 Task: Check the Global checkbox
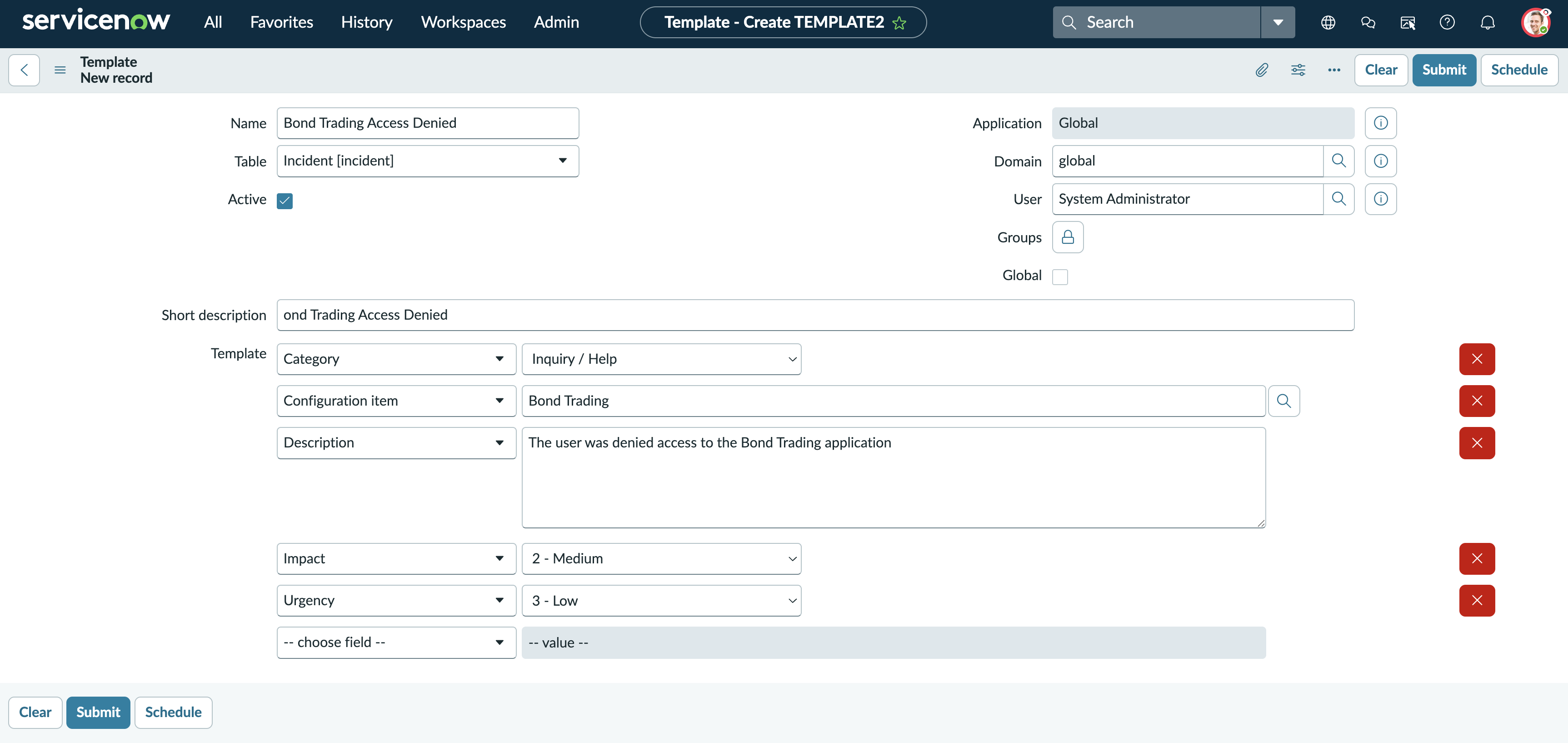(1060, 276)
